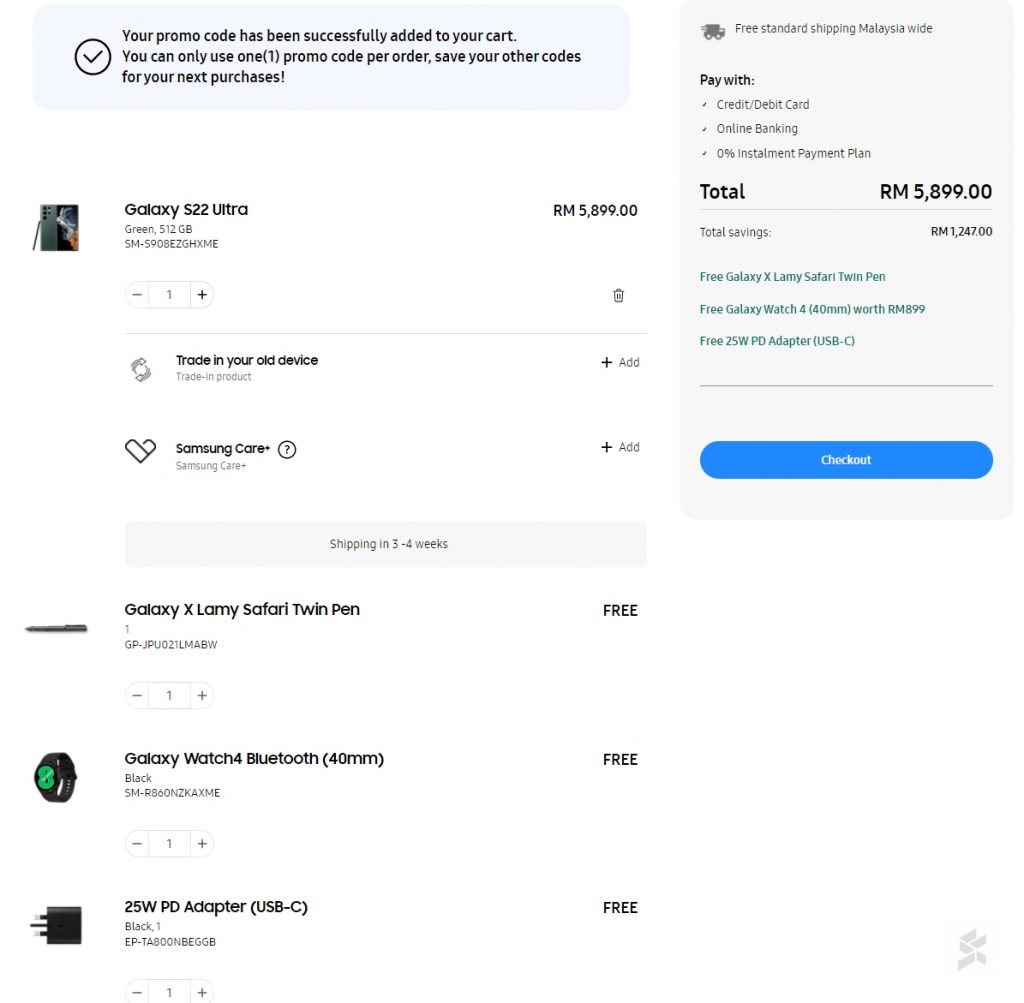Click the Trade-in recycle arrows icon

click(141, 369)
